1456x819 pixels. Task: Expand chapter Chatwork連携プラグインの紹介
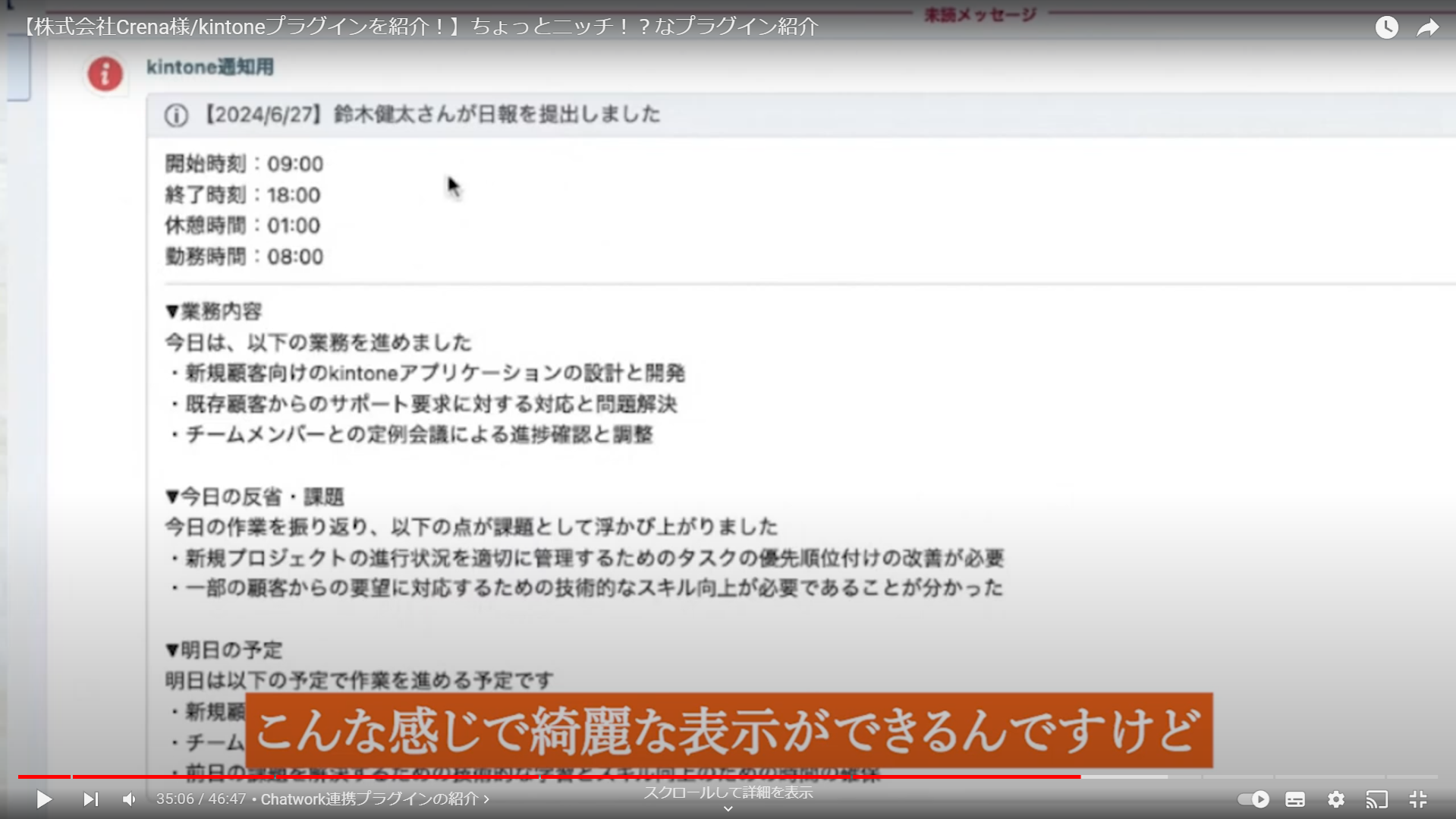point(375,799)
